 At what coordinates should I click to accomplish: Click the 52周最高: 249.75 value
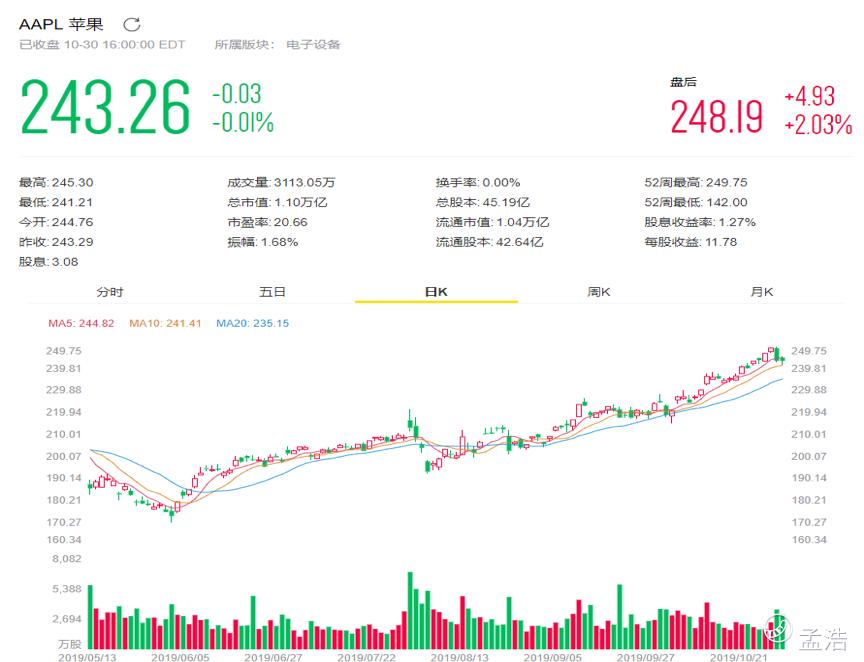coord(696,182)
